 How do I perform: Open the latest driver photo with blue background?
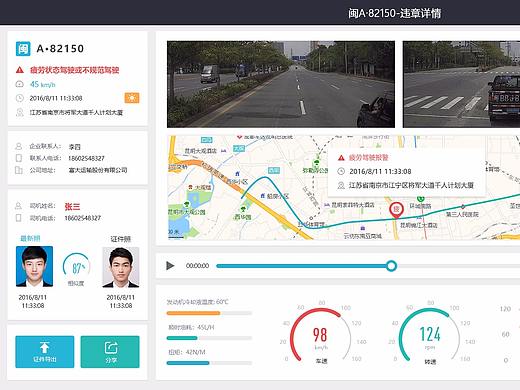34,267
